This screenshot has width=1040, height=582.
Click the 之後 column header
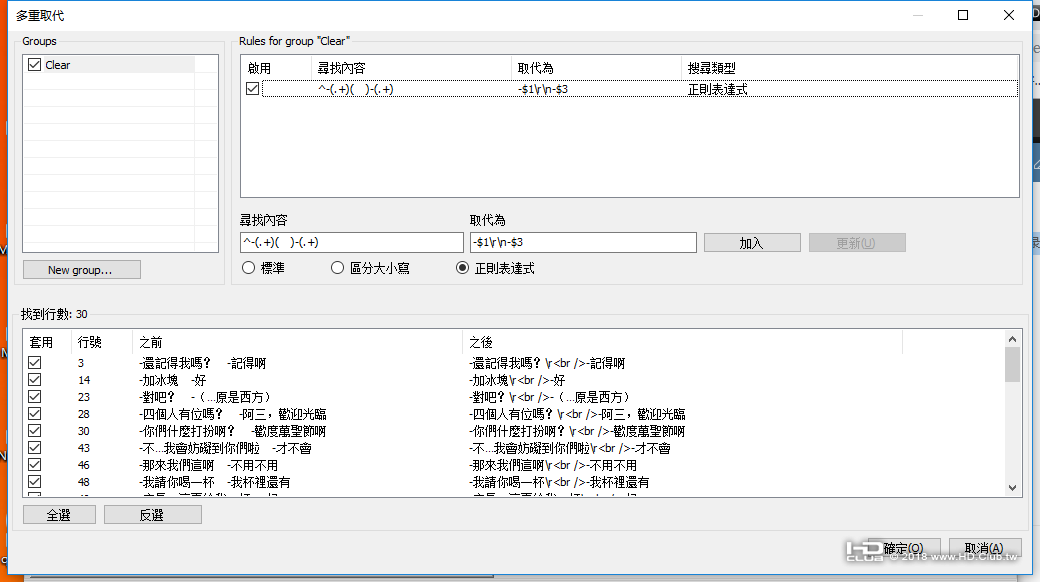click(682, 342)
